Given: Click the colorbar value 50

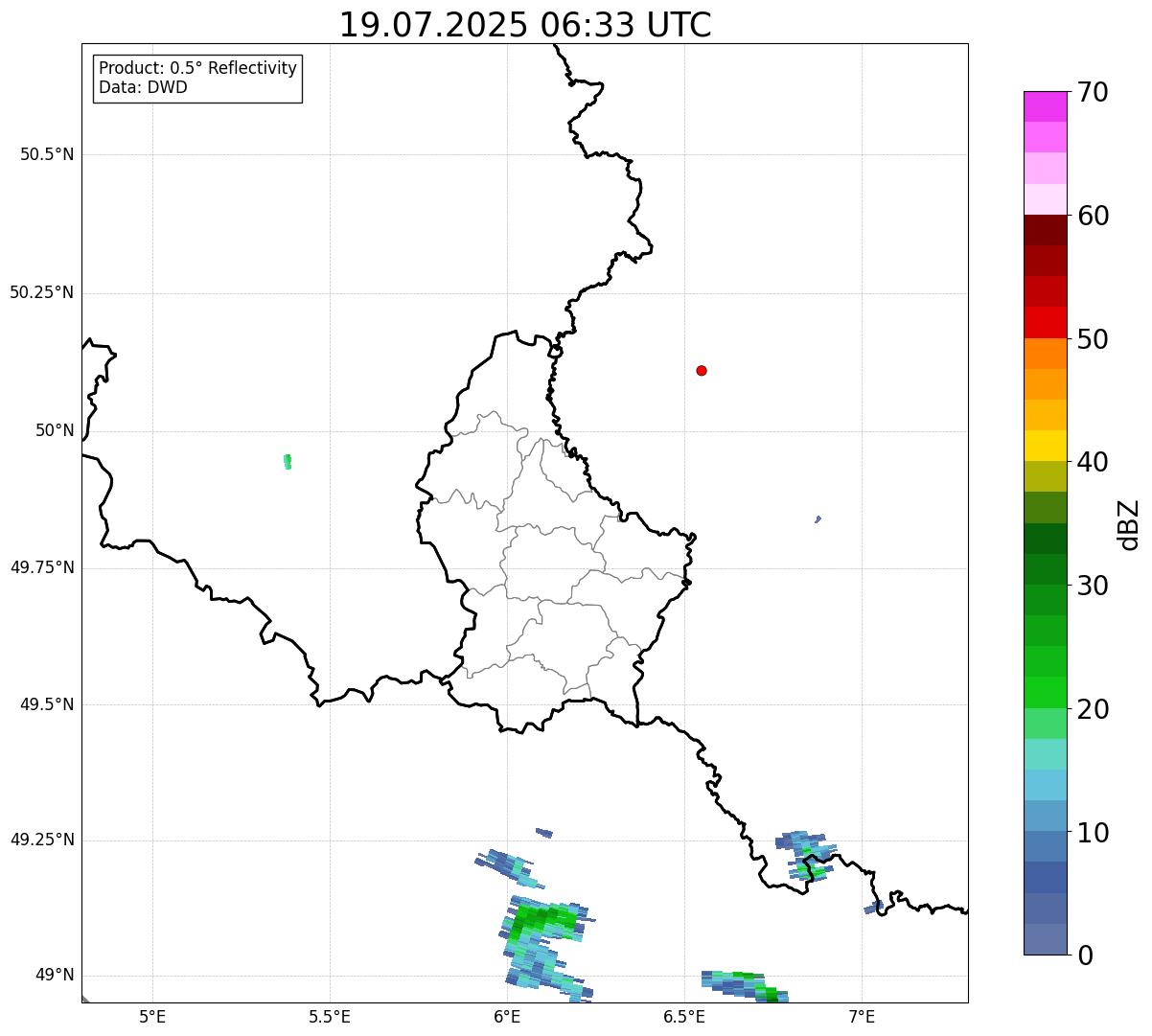Looking at the screenshot, I should pyautogui.click(x=1093, y=339).
